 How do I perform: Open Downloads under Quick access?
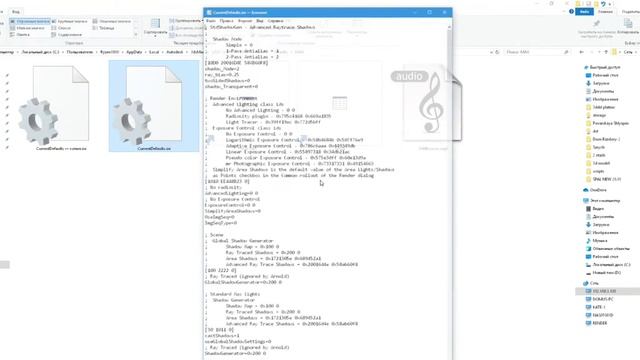pyautogui.click(x=598, y=83)
